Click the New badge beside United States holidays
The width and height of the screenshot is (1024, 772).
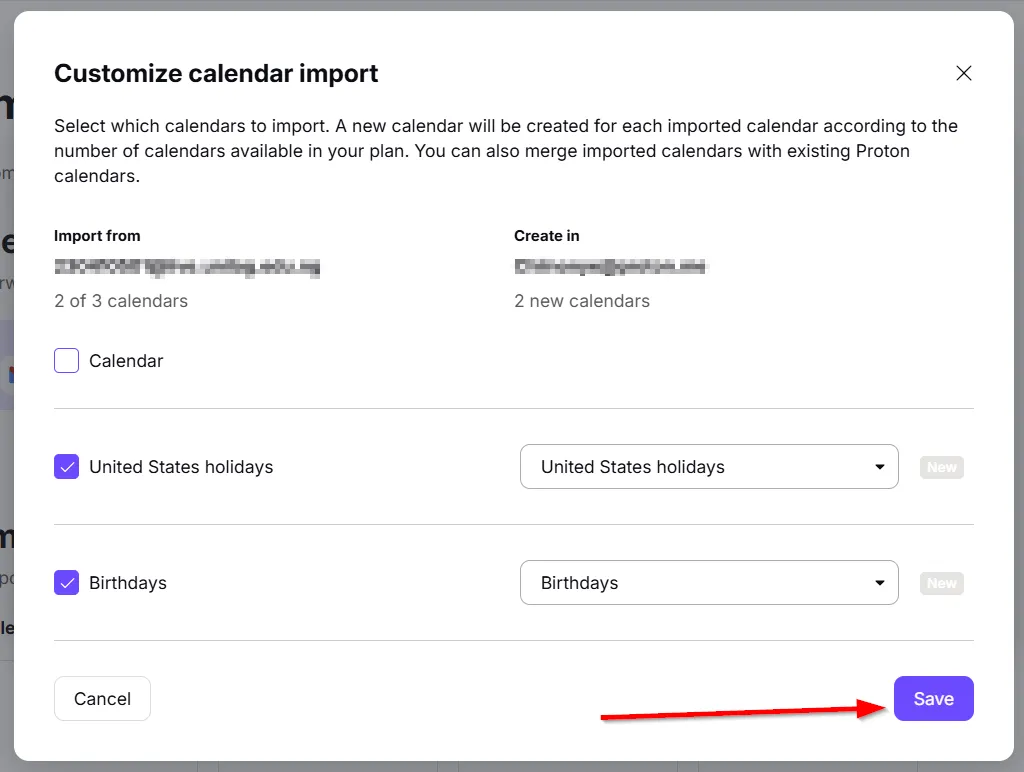coord(941,467)
